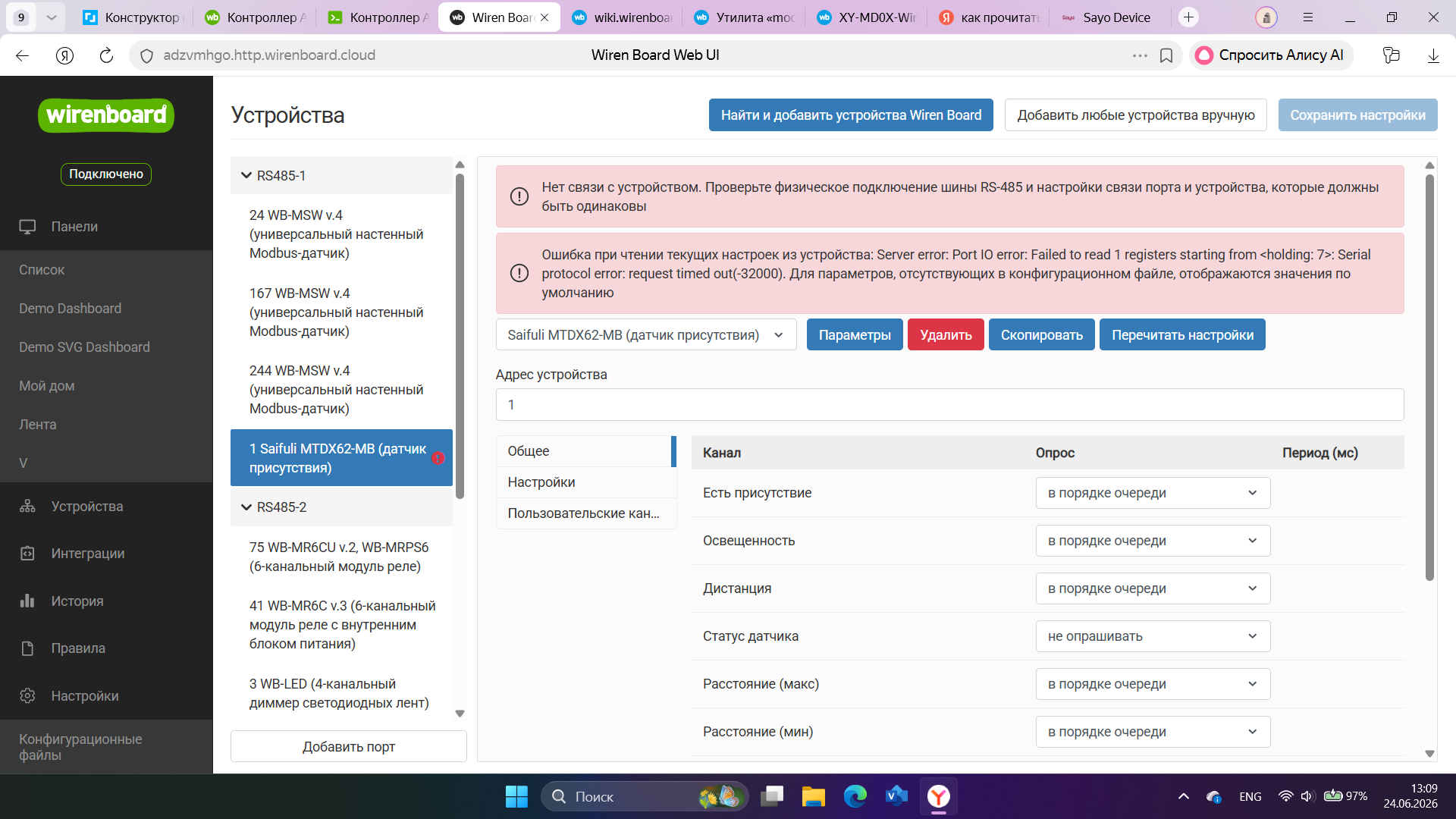Open Wi-Fi network settings in tray
1456x819 pixels.
1285,797
